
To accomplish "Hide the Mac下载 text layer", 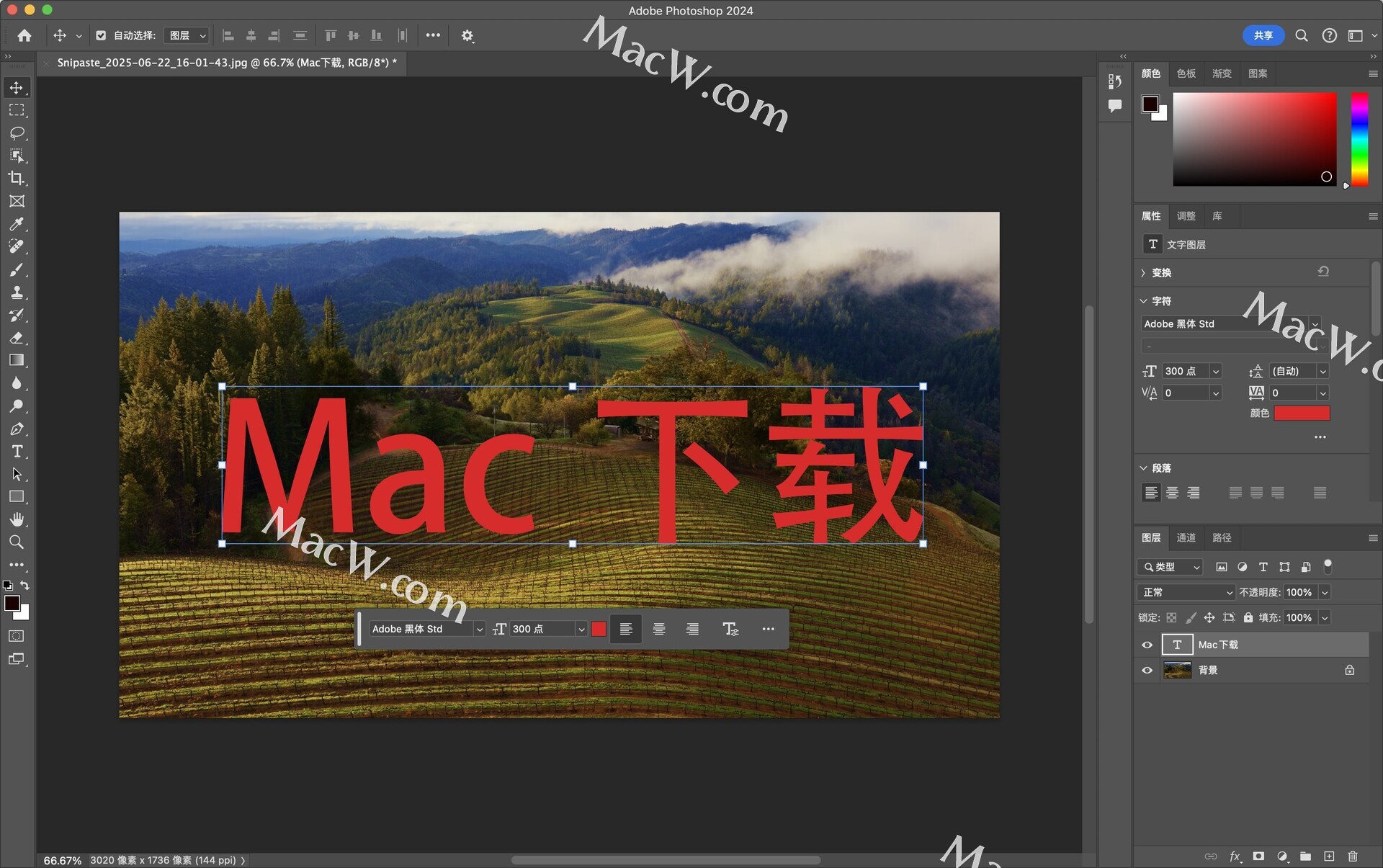I will [1147, 645].
